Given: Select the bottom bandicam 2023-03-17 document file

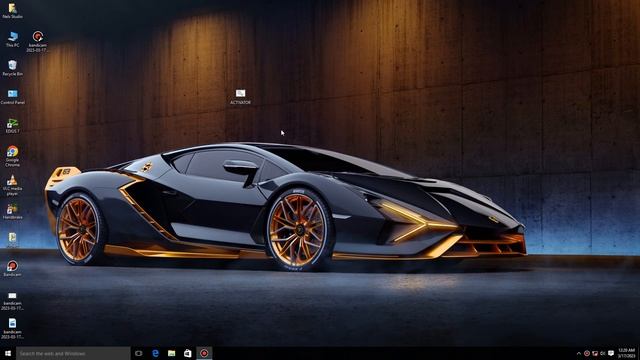Looking at the screenshot, I should click(13, 329).
